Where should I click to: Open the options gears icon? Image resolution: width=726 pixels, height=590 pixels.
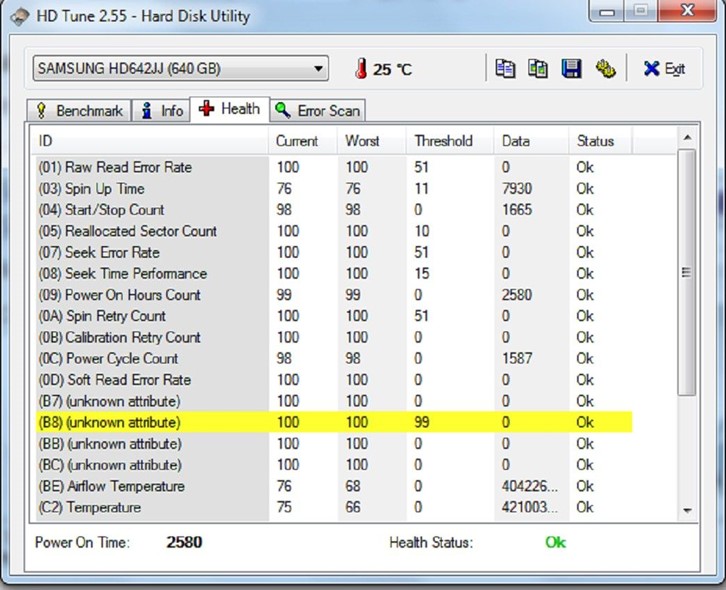coord(604,68)
